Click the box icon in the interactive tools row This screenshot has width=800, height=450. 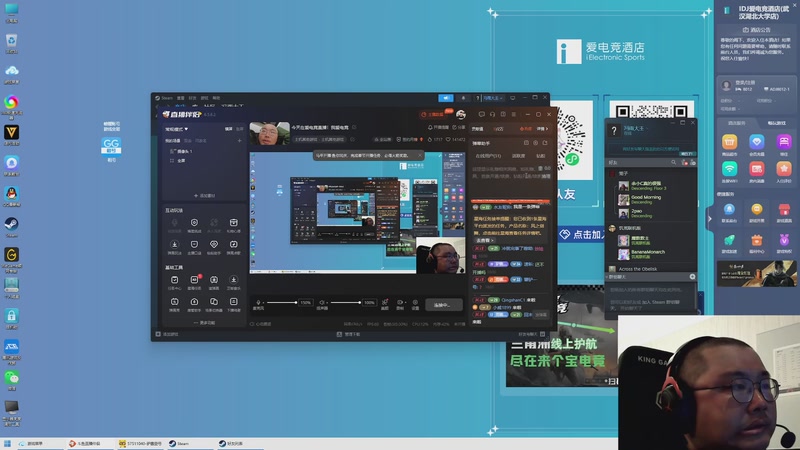pyautogui.click(x=233, y=223)
